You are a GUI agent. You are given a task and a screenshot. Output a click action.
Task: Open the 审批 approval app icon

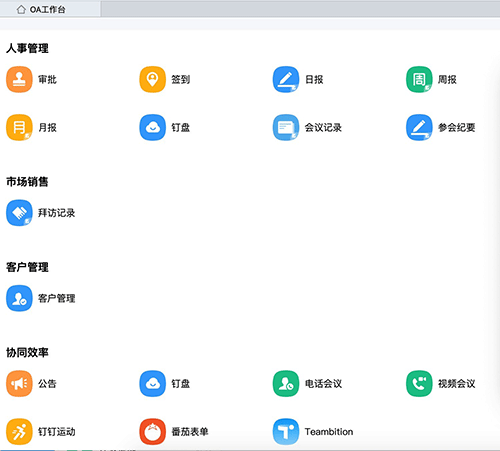tap(19, 79)
